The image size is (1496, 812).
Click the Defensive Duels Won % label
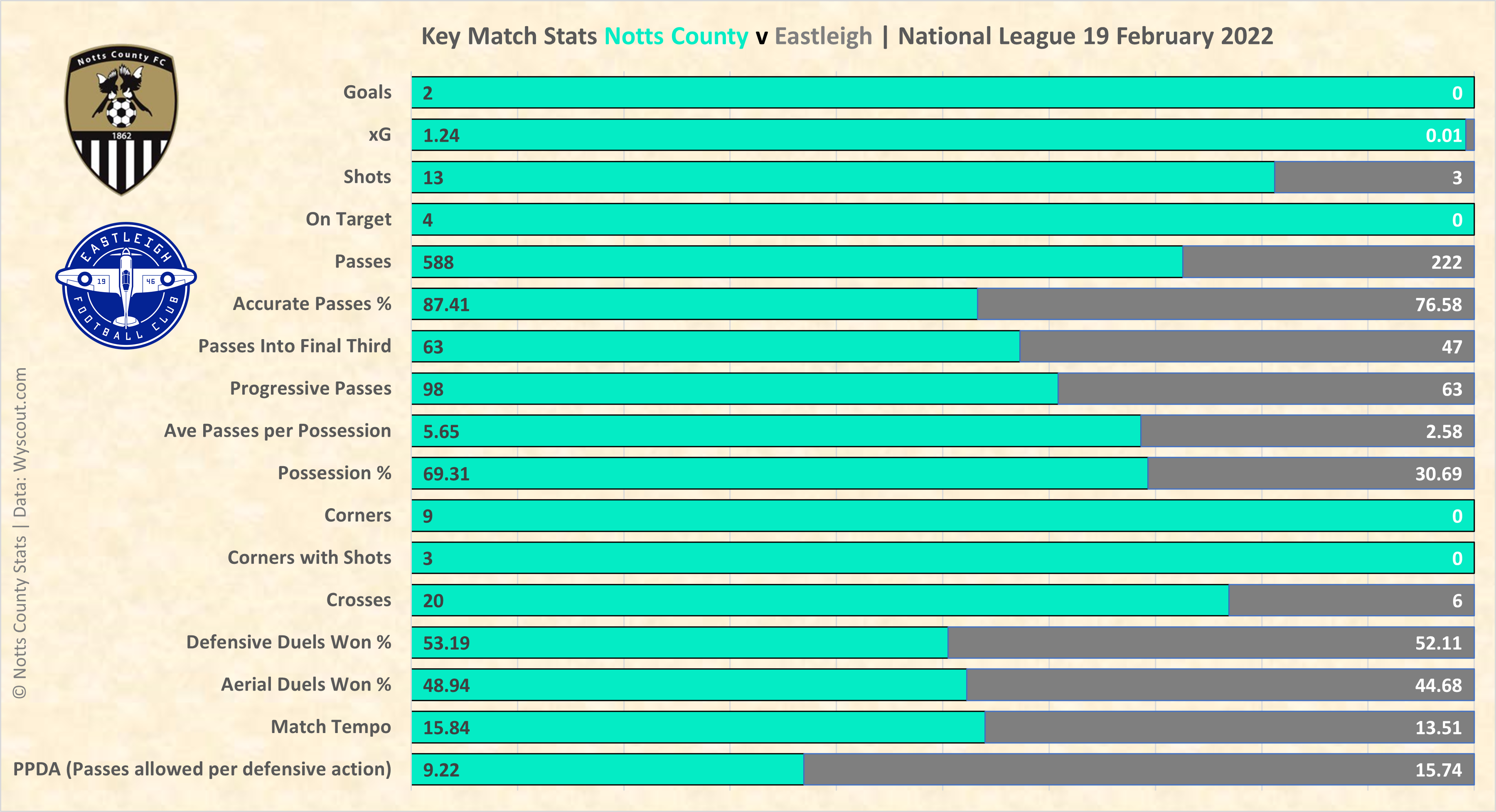click(288, 642)
